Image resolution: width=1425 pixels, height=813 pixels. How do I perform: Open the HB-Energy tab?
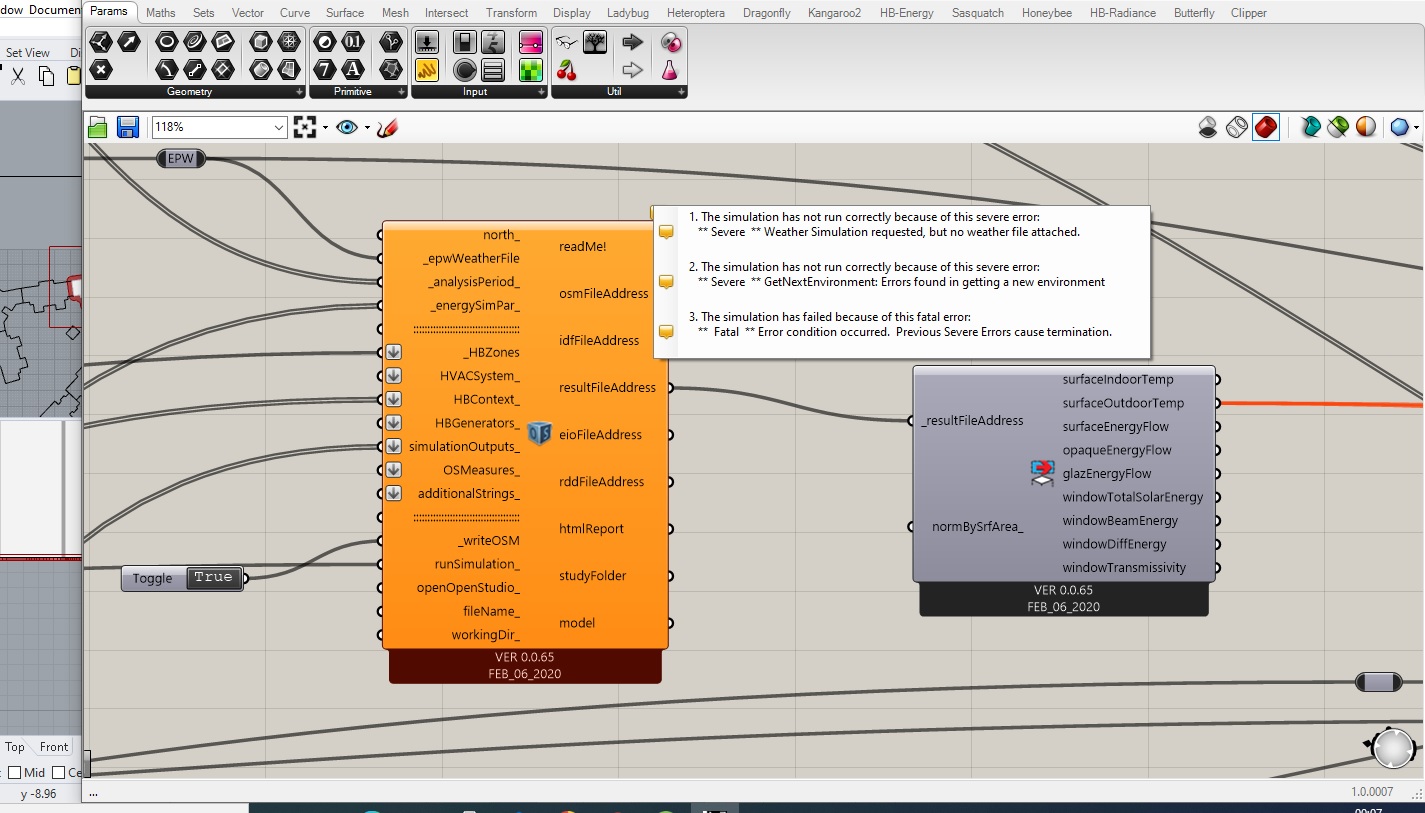pos(906,13)
